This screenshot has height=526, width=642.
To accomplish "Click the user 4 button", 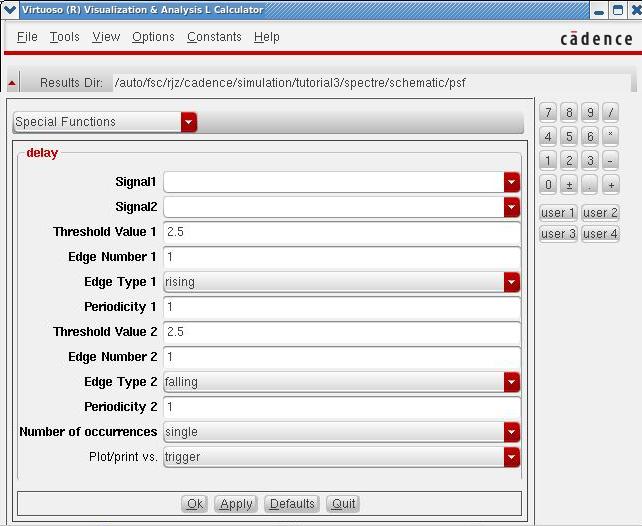I will tap(600, 234).
